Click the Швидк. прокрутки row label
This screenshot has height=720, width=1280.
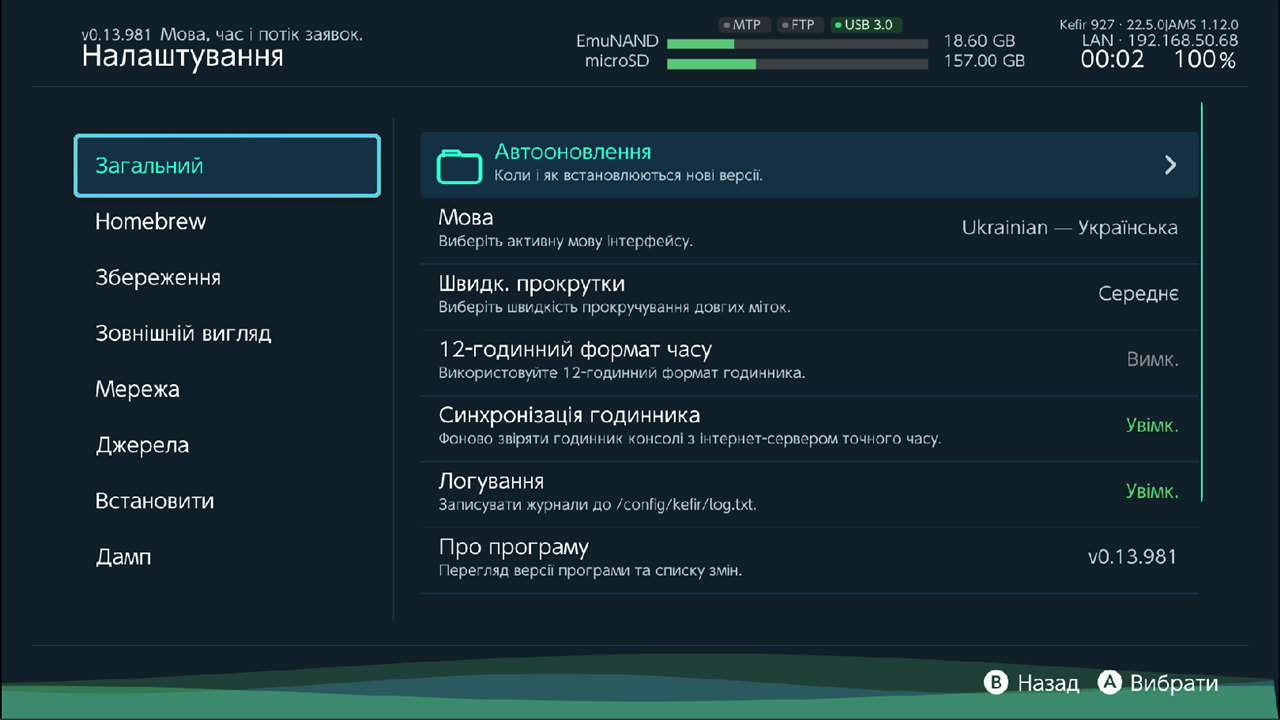(532, 284)
